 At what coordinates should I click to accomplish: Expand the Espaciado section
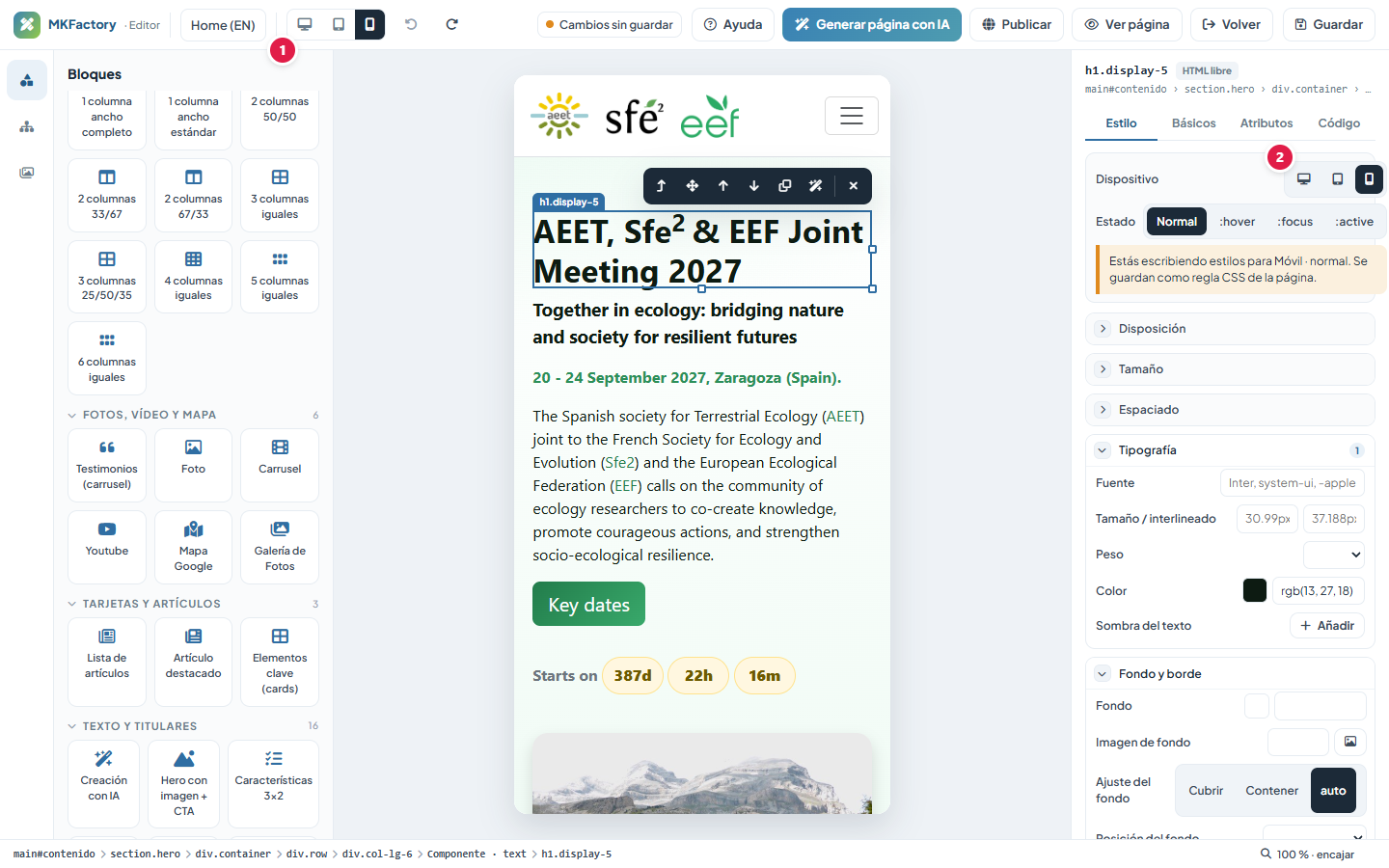(1230, 410)
